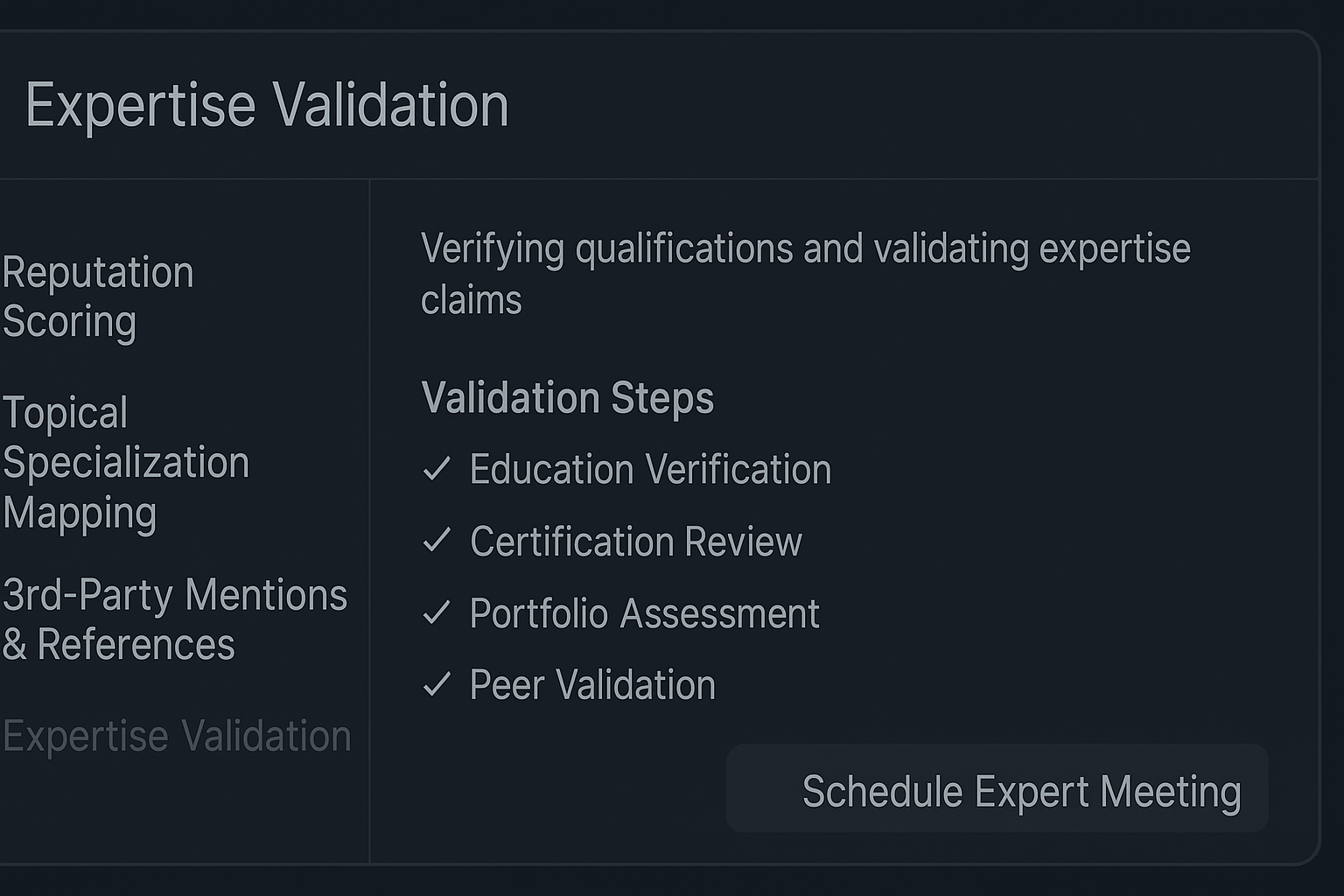This screenshot has height=896, width=1344.
Task: Select the Peer Validation step label
Action: point(592,685)
